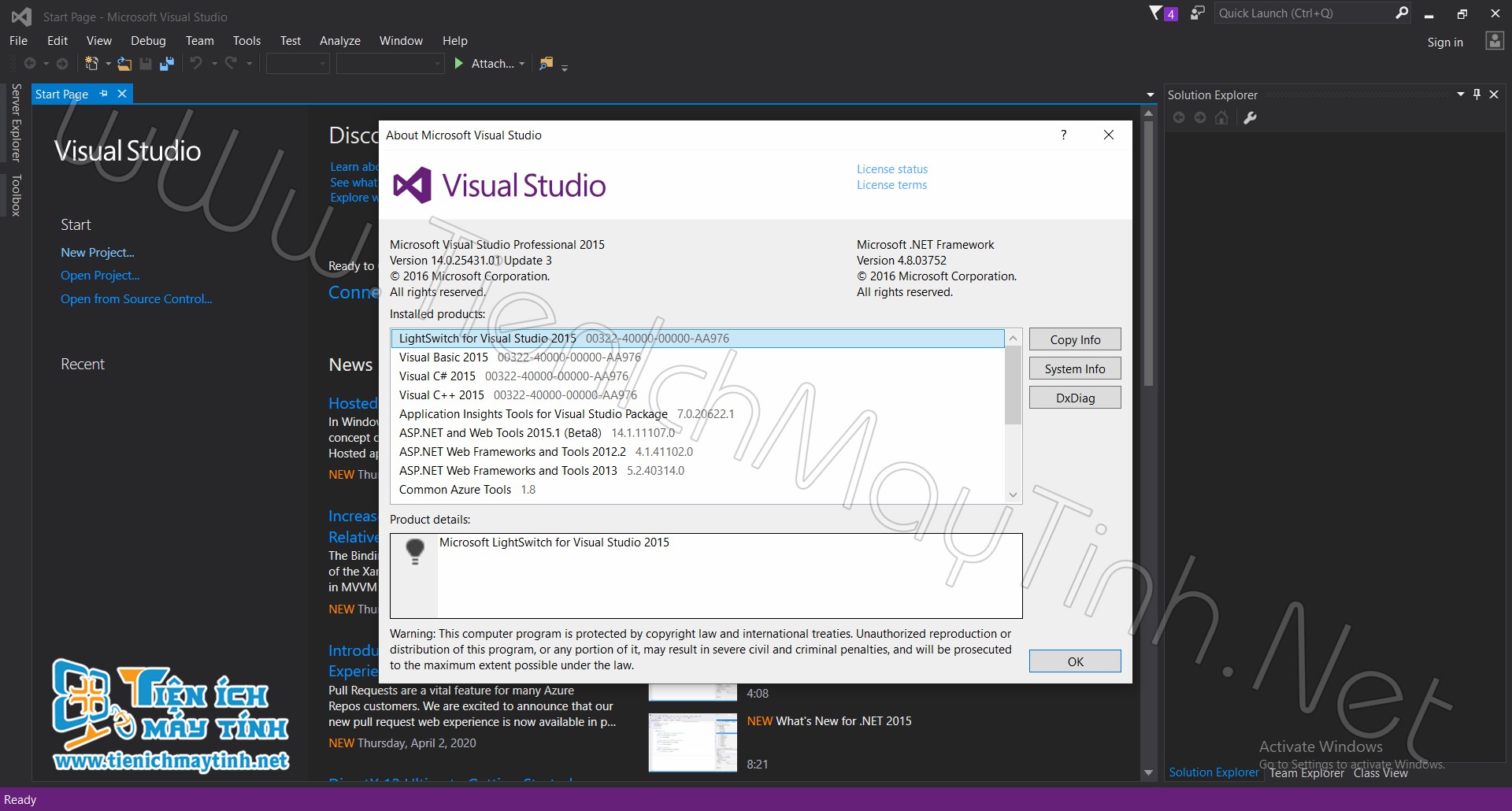
Task: Select Visual C# 2015 in installed products
Action: (x=698, y=376)
